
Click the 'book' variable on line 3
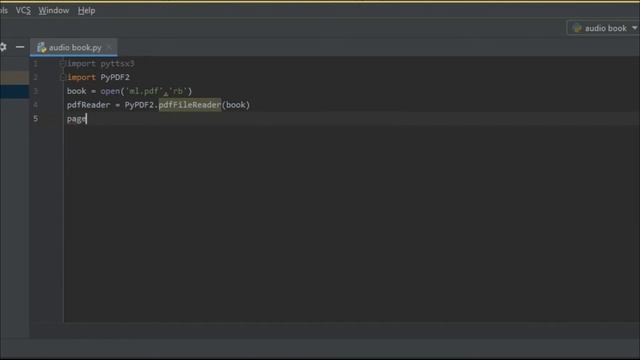coord(77,91)
